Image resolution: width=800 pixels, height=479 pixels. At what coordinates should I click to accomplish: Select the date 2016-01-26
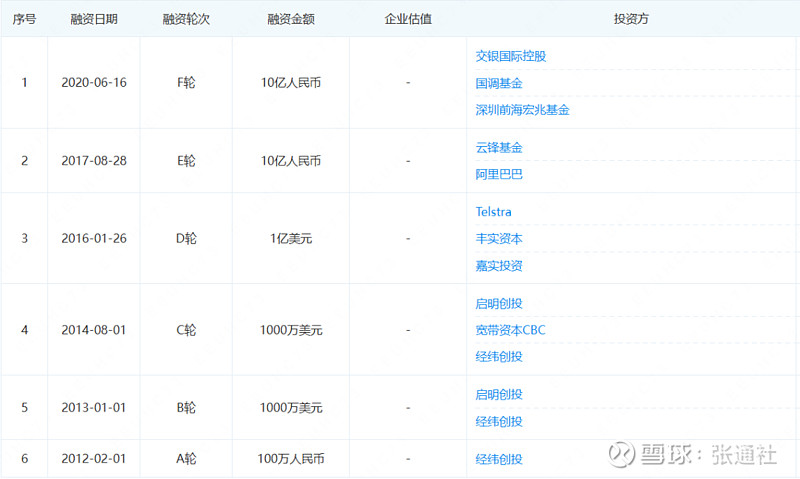pyautogui.click(x=94, y=238)
